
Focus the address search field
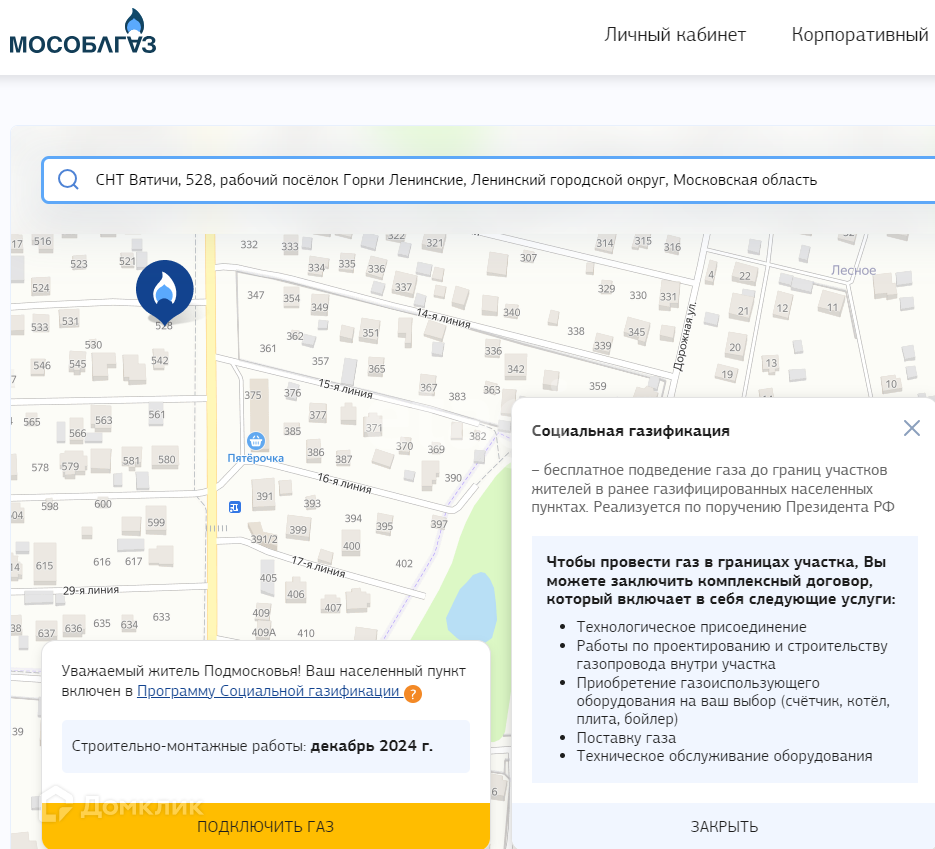pyautogui.click(x=489, y=180)
